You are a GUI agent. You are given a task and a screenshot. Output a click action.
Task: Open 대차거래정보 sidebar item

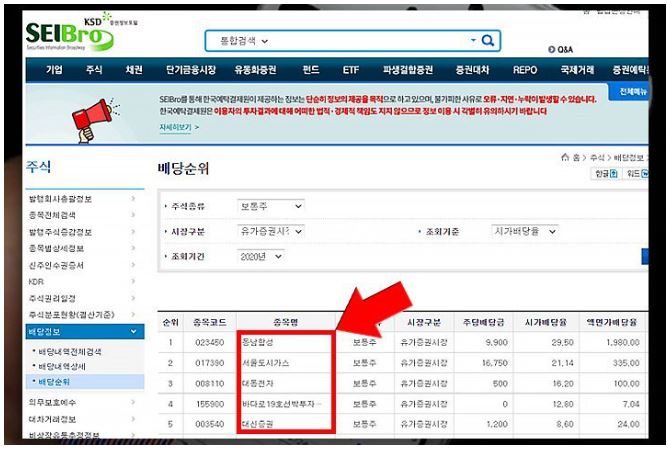pos(52,419)
